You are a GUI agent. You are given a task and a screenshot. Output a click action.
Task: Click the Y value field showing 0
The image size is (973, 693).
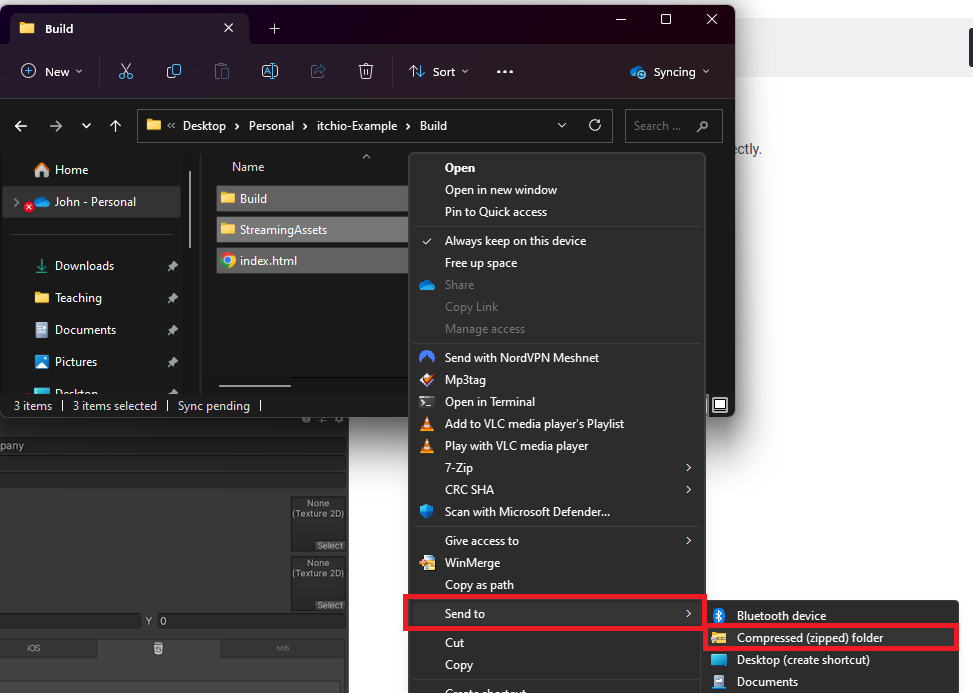[253, 620]
